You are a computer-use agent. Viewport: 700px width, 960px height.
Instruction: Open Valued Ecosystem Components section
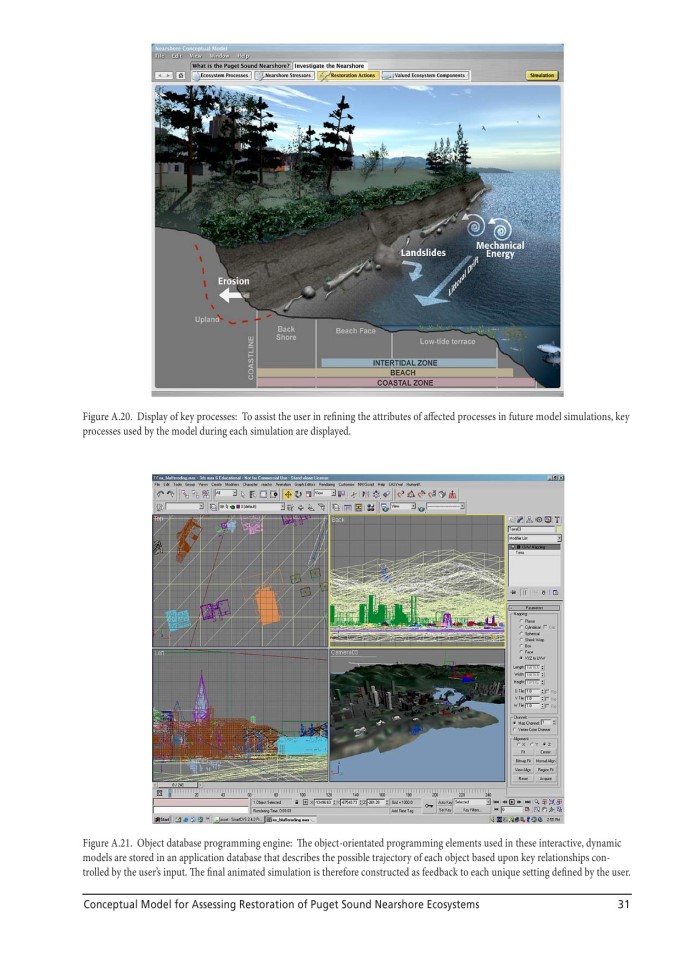424,75
